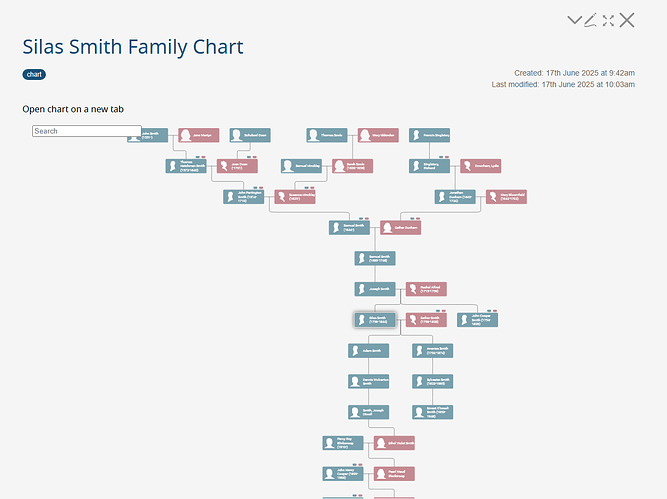The width and height of the screenshot is (667, 499).
Task: Select the Francis Singletary person card
Action: 429,135
